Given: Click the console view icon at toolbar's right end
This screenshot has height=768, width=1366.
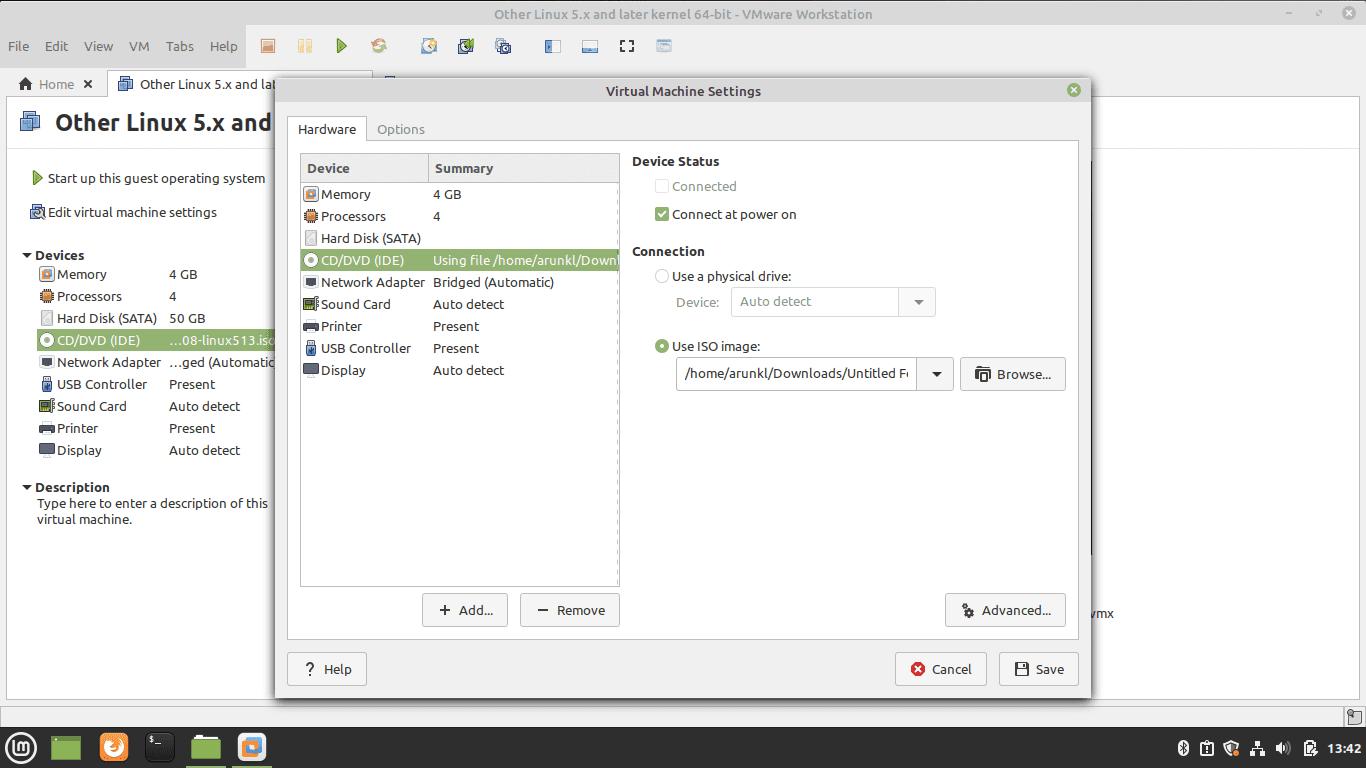Looking at the screenshot, I should point(664,46).
